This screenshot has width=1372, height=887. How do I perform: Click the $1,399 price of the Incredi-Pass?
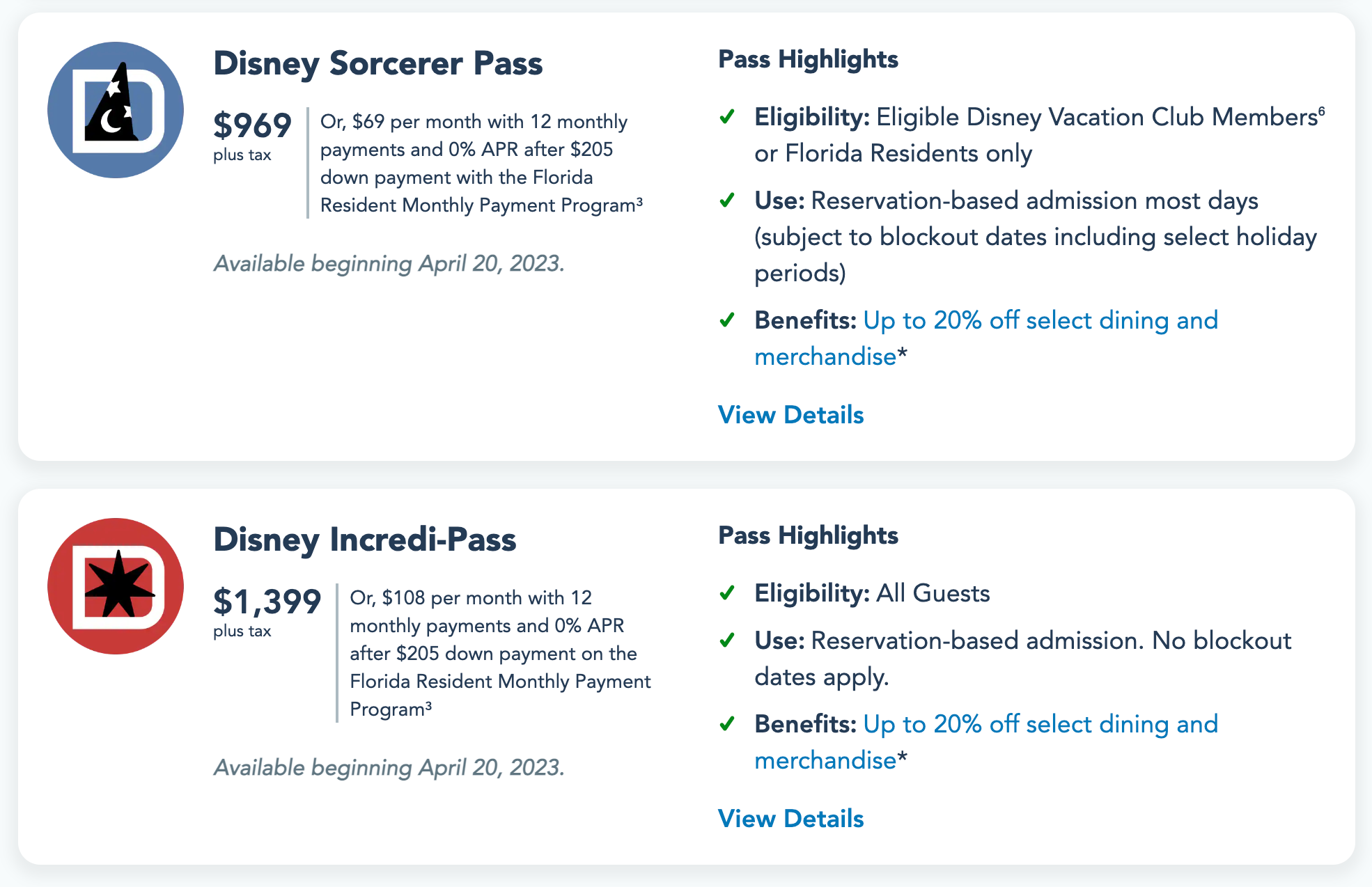pyautogui.click(x=267, y=602)
